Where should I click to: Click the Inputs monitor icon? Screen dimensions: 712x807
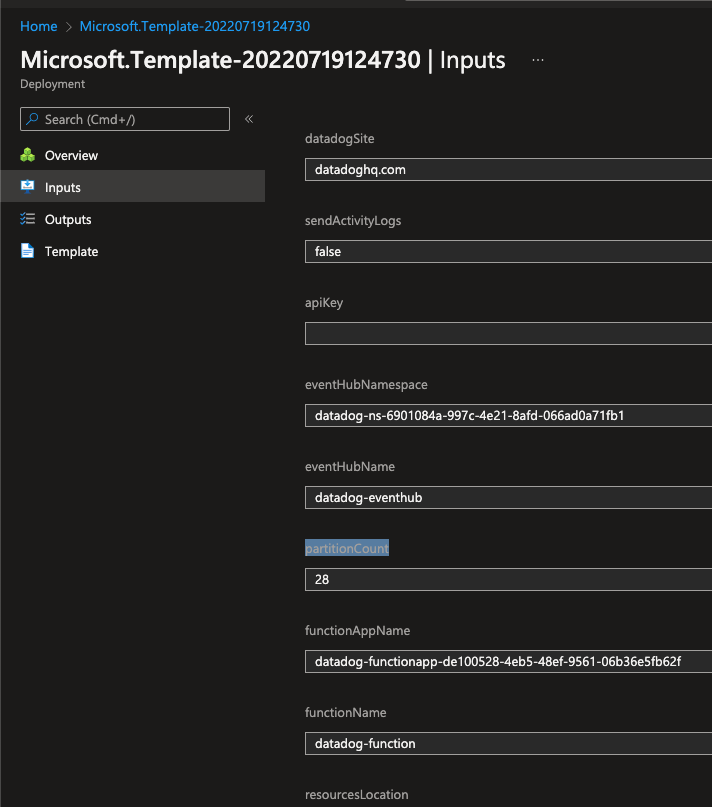[28, 186]
